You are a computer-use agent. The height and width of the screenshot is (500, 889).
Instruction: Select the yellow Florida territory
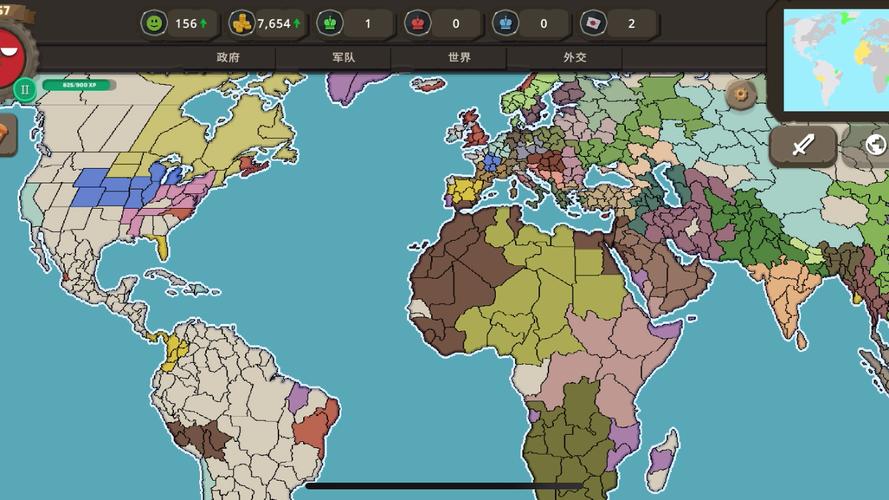click(162, 246)
